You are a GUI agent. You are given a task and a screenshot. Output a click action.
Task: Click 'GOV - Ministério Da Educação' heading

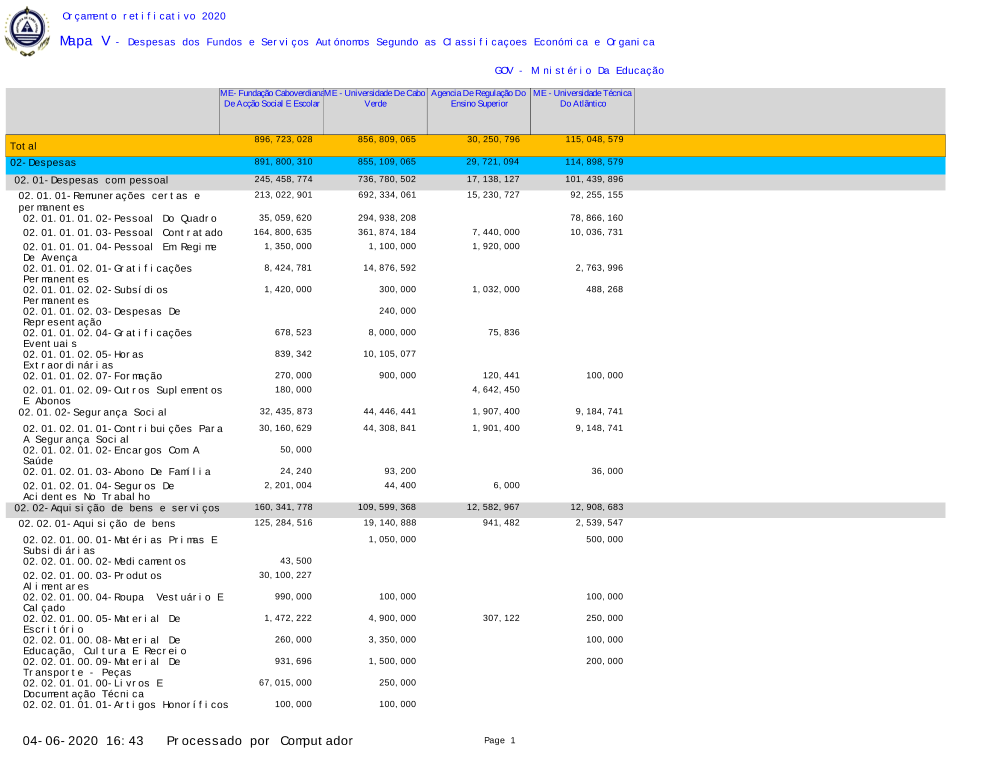tap(579, 71)
